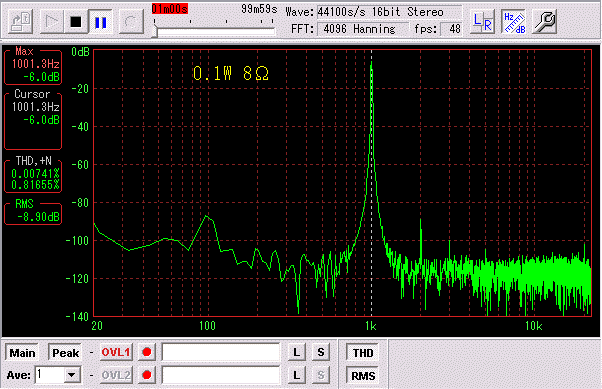Toggle the Peak hold button
The height and width of the screenshot is (389, 602).
click(65, 353)
